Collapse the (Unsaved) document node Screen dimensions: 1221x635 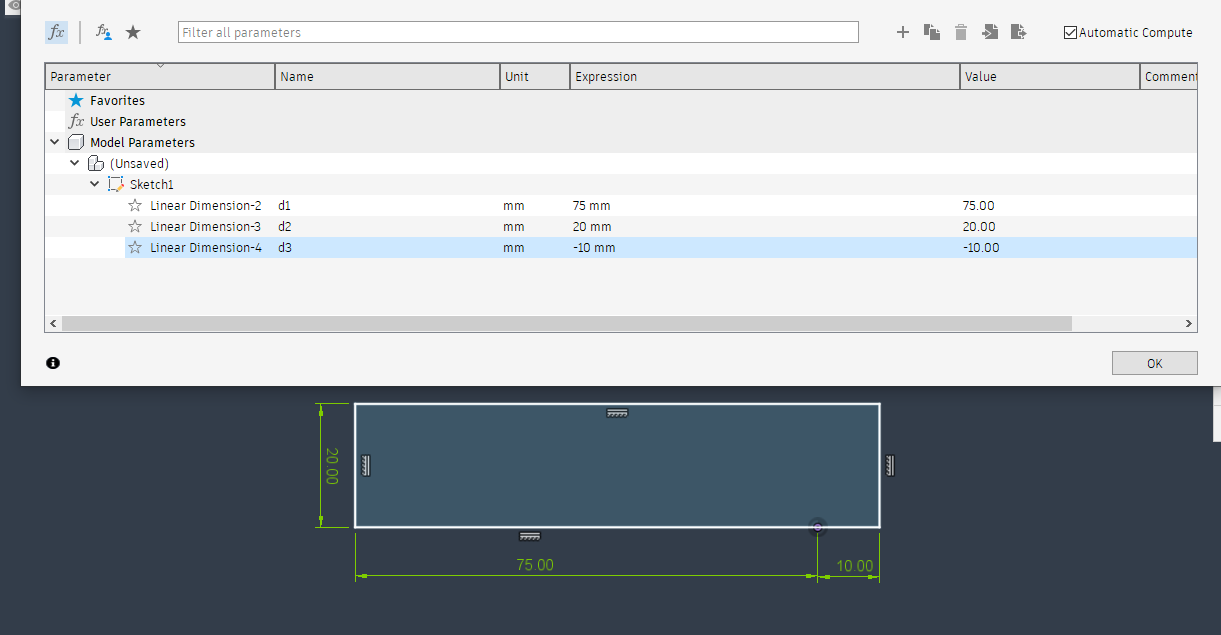point(74,162)
